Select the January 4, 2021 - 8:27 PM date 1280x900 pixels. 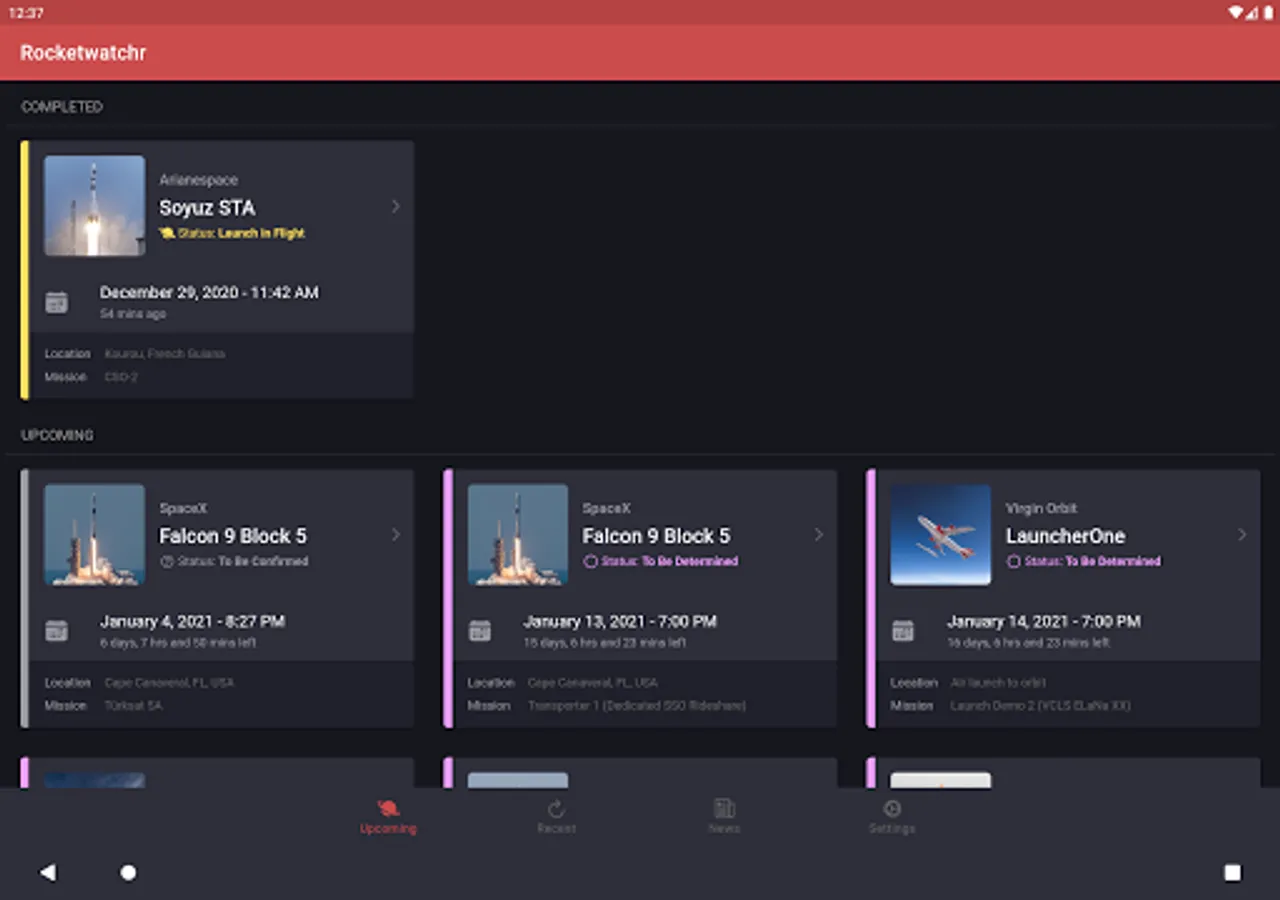[x=192, y=621]
